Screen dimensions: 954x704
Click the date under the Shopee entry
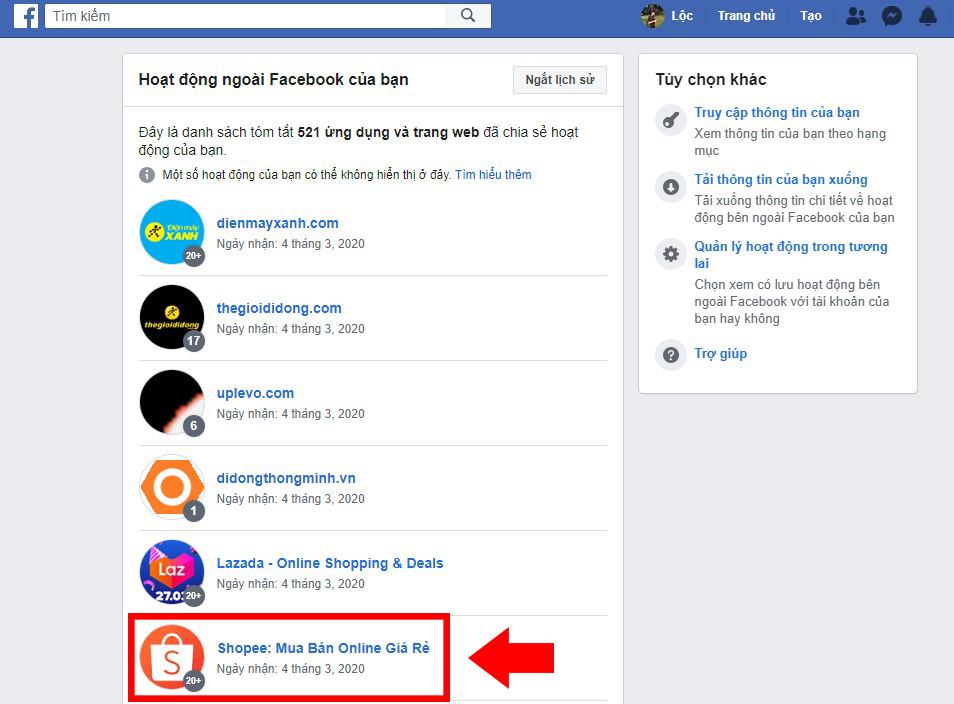[x=290, y=669]
